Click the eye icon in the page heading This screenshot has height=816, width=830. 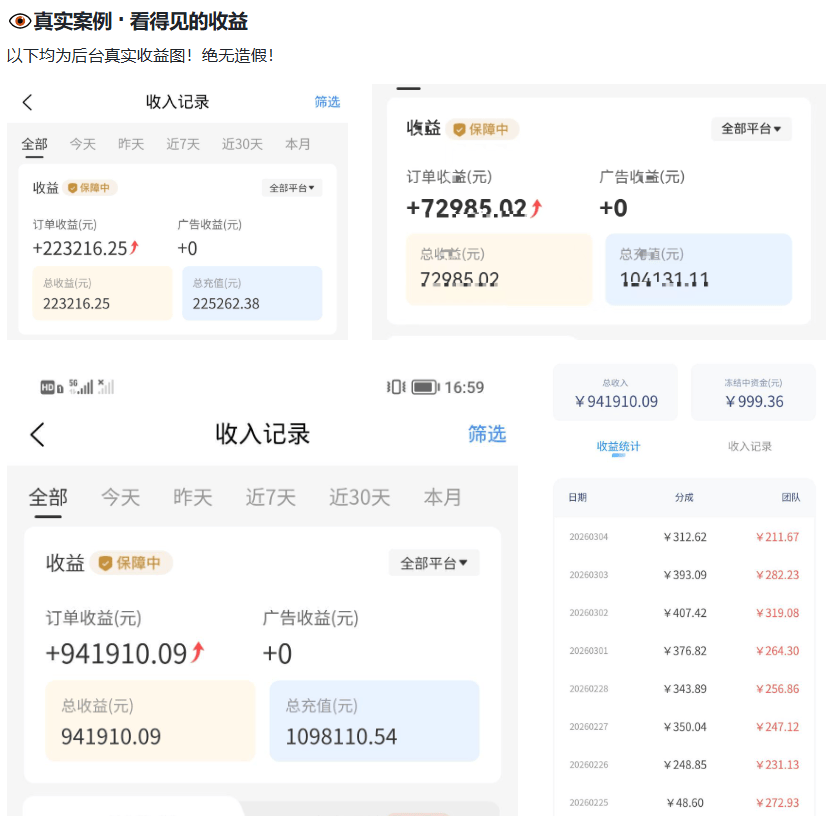coord(19,22)
